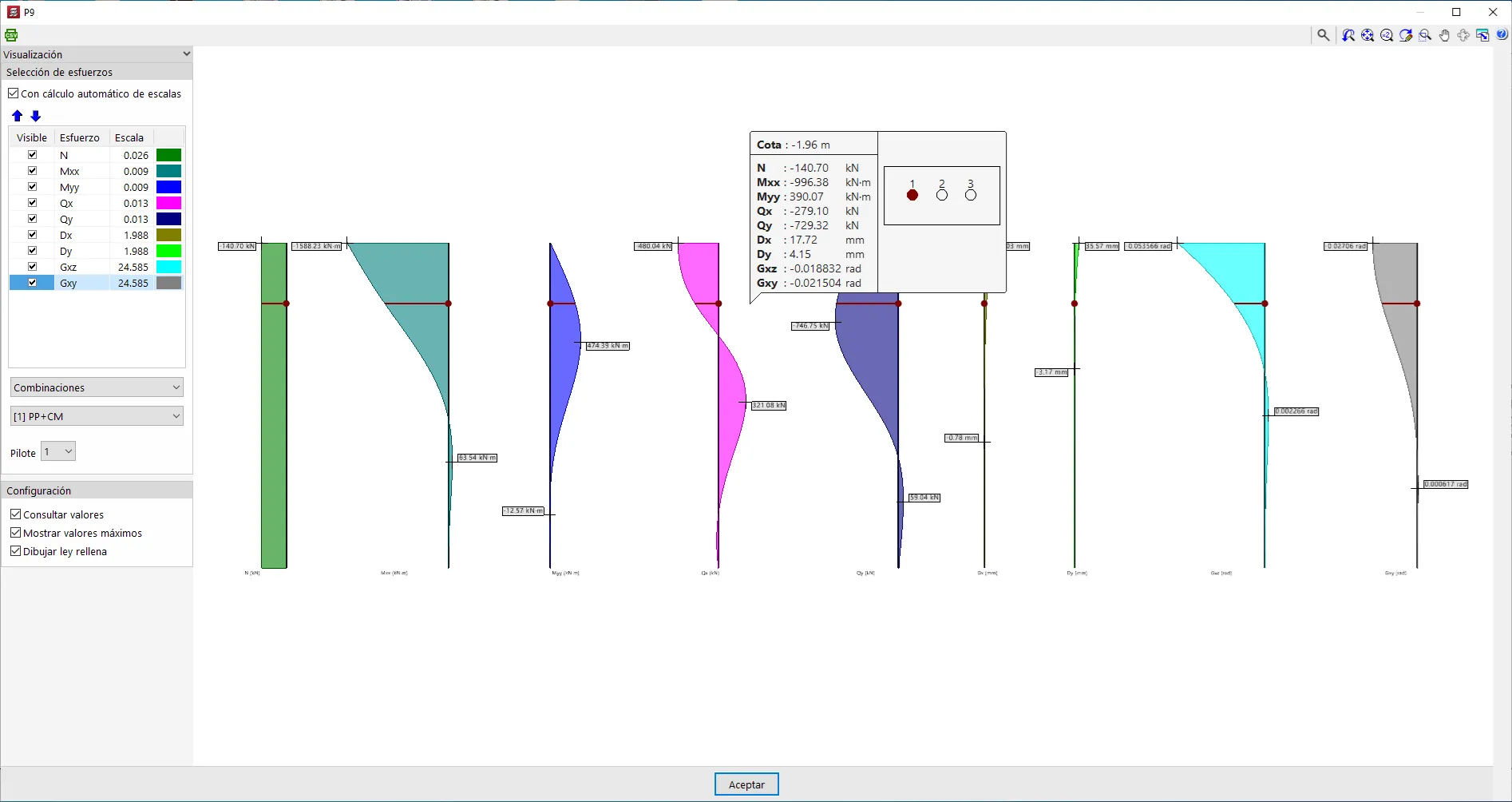
Task: Select pile 3 circle in diagram
Action: pos(971,195)
